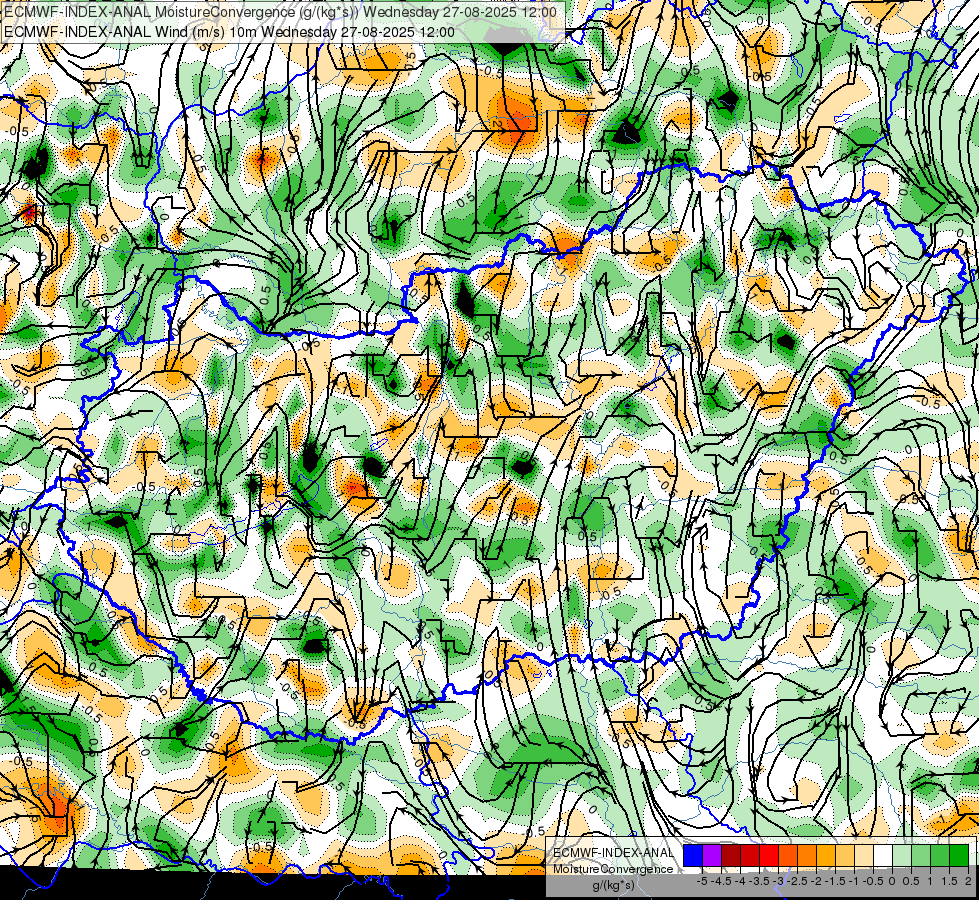This screenshot has width=979, height=900.
Task: Pick the darkest green swatch left of 2
Action: coord(959,856)
